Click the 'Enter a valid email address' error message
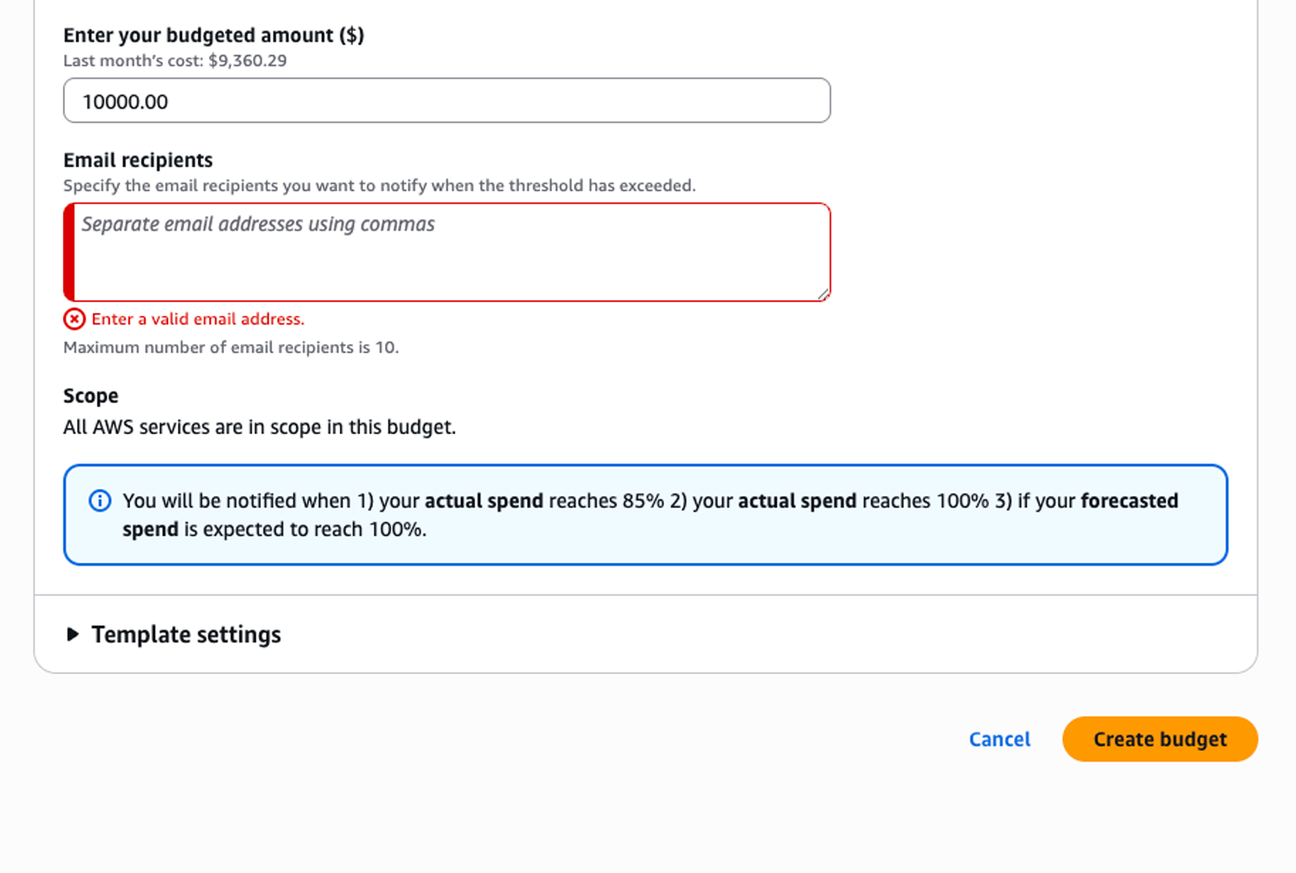This screenshot has width=1296, height=873. [x=198, y=319]
